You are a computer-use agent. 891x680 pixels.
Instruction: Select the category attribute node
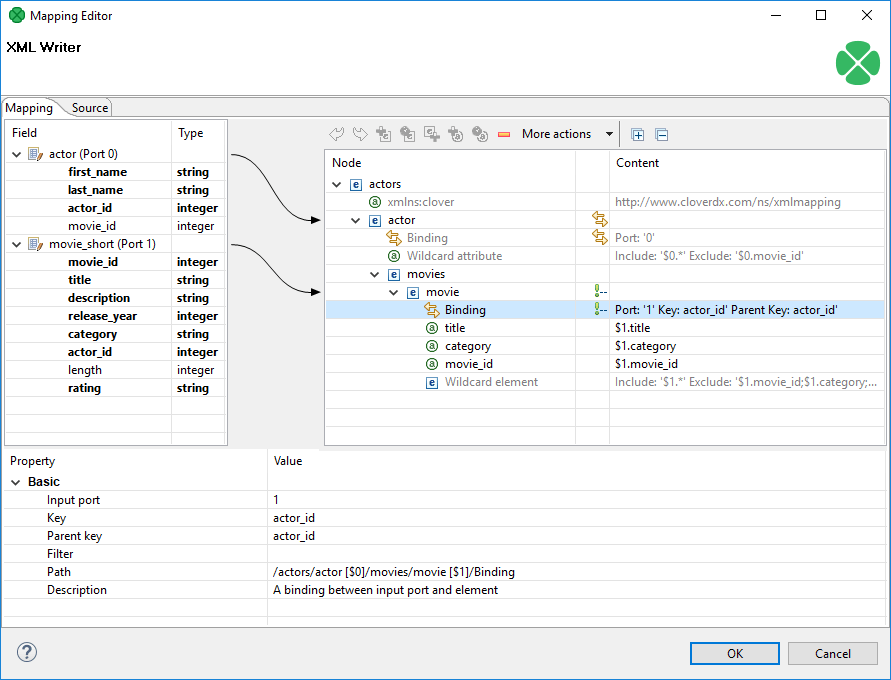click(468, 346)
